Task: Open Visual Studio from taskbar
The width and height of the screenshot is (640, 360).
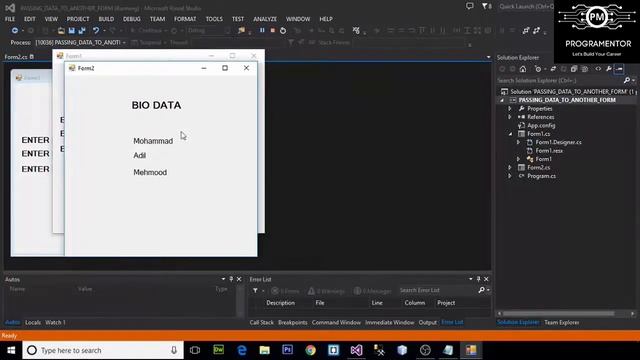Action: 356,350
